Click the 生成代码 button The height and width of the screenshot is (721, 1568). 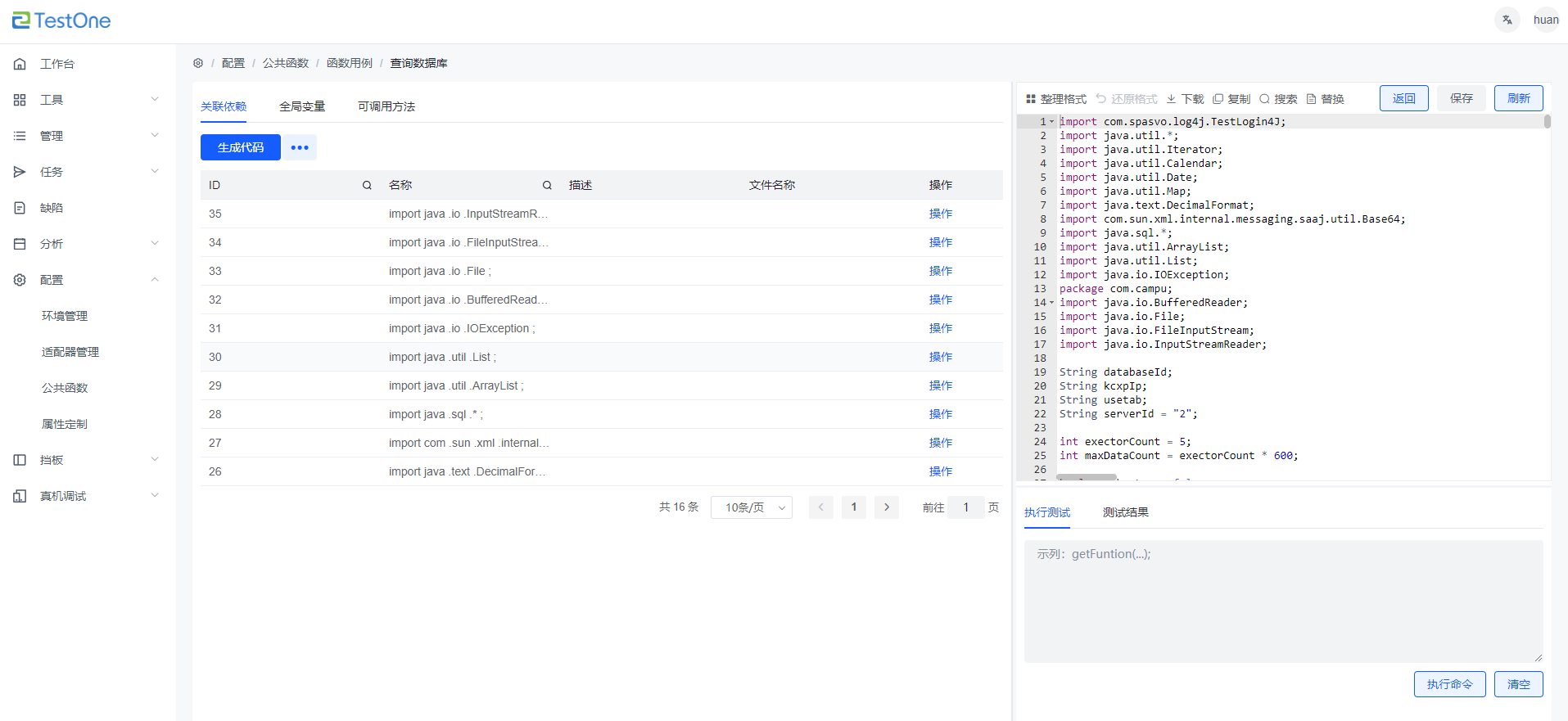click(x=241, y=147)
